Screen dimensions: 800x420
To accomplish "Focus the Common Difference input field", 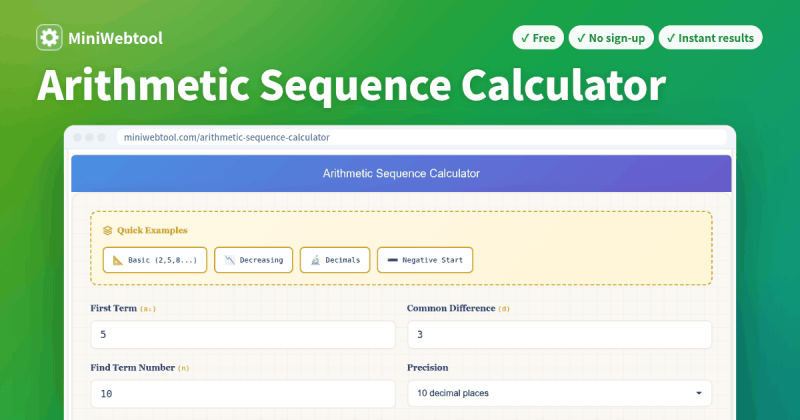I will click(x=559, y=335).
